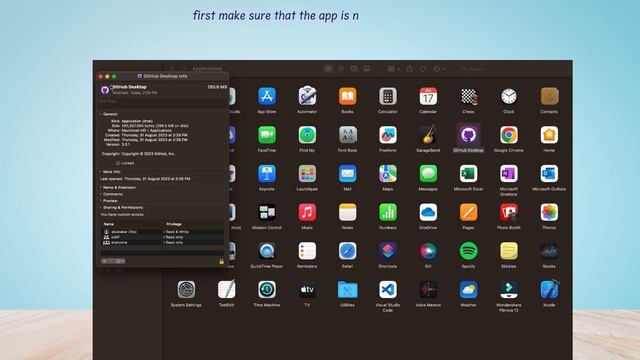Select the Maps app icon
Screen dimensions: 640x360
click(388, 174)
